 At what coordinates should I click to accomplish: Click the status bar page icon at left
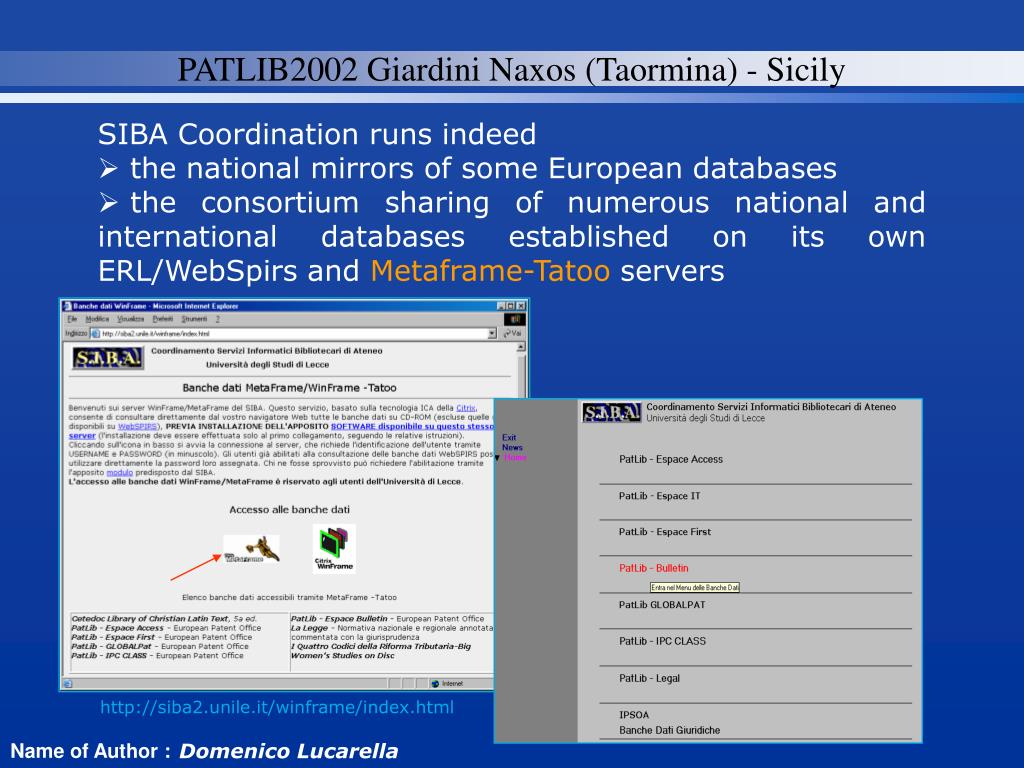[67, 684]
